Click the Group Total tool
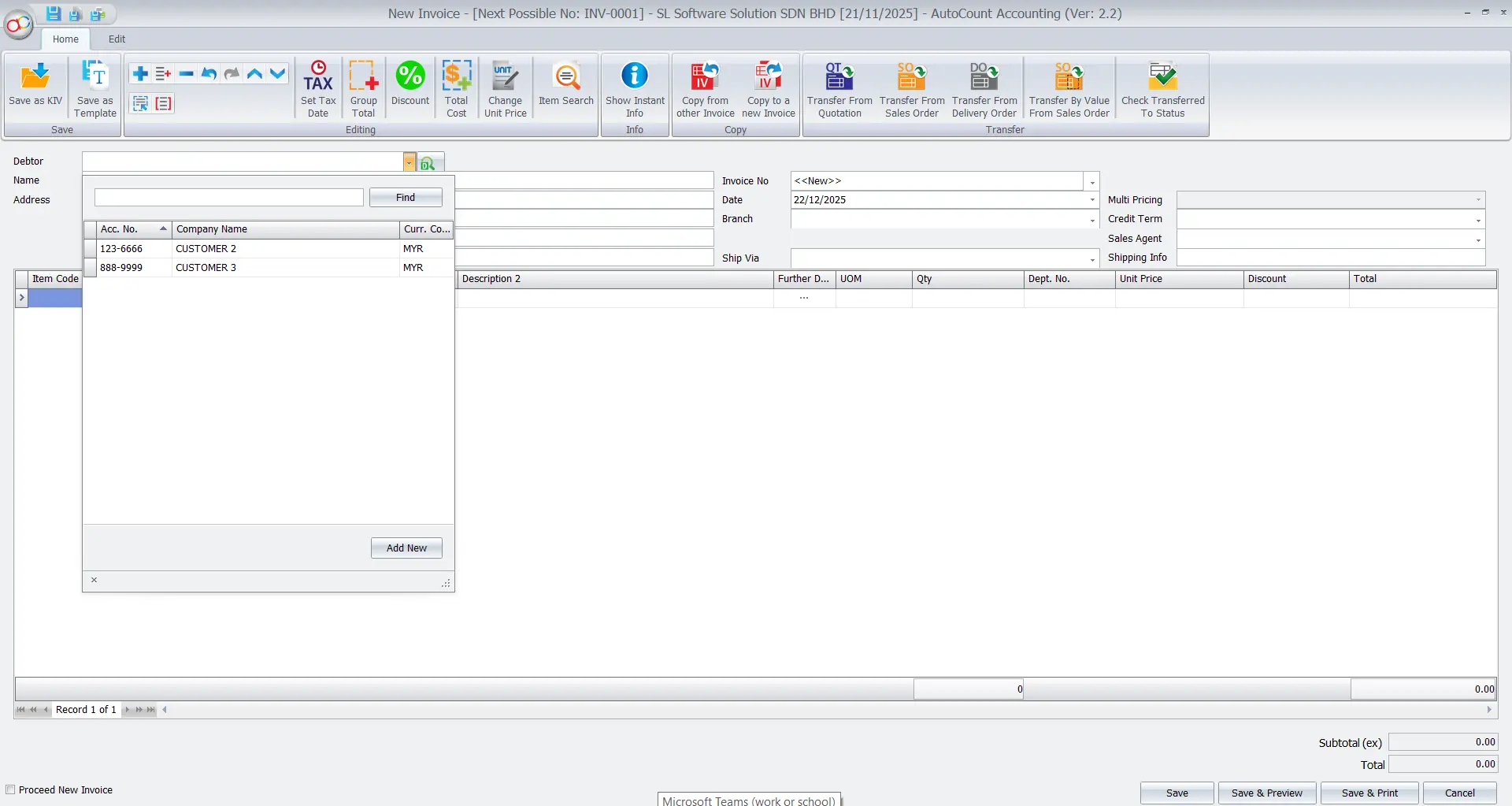The width and height of the screenshot is (1512, 806). [x=363, y=87]
